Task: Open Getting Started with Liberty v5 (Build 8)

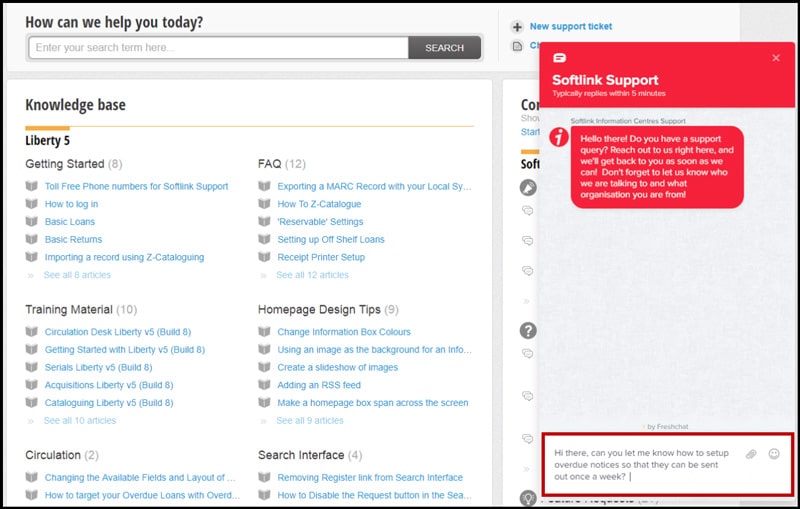Action: point(125,349)
